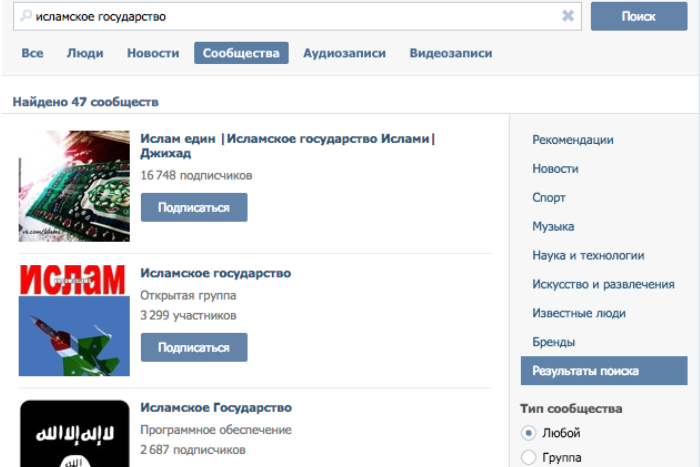Open the carpet thumbnail of first community
Image resolution: width=700 pixels, height=467 pixels.
click(74, 186)
